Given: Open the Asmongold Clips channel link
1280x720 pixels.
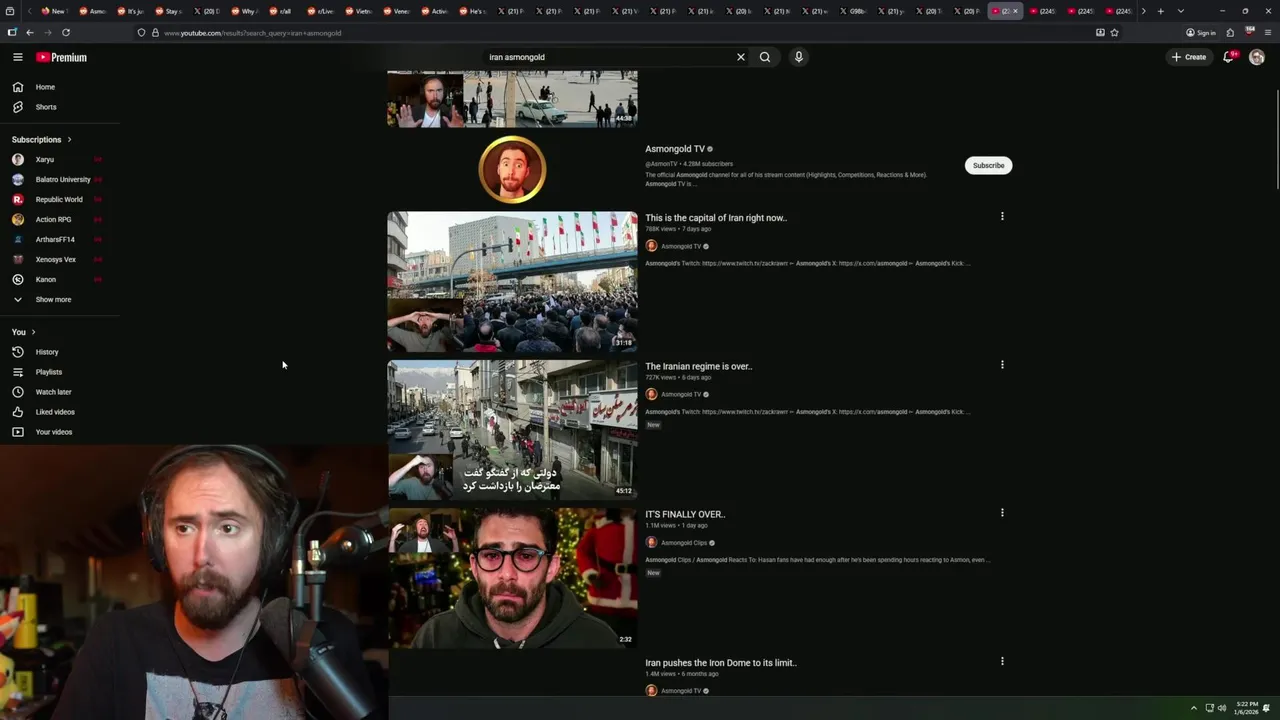Looking at the screenshot, I should coord(684,543).
